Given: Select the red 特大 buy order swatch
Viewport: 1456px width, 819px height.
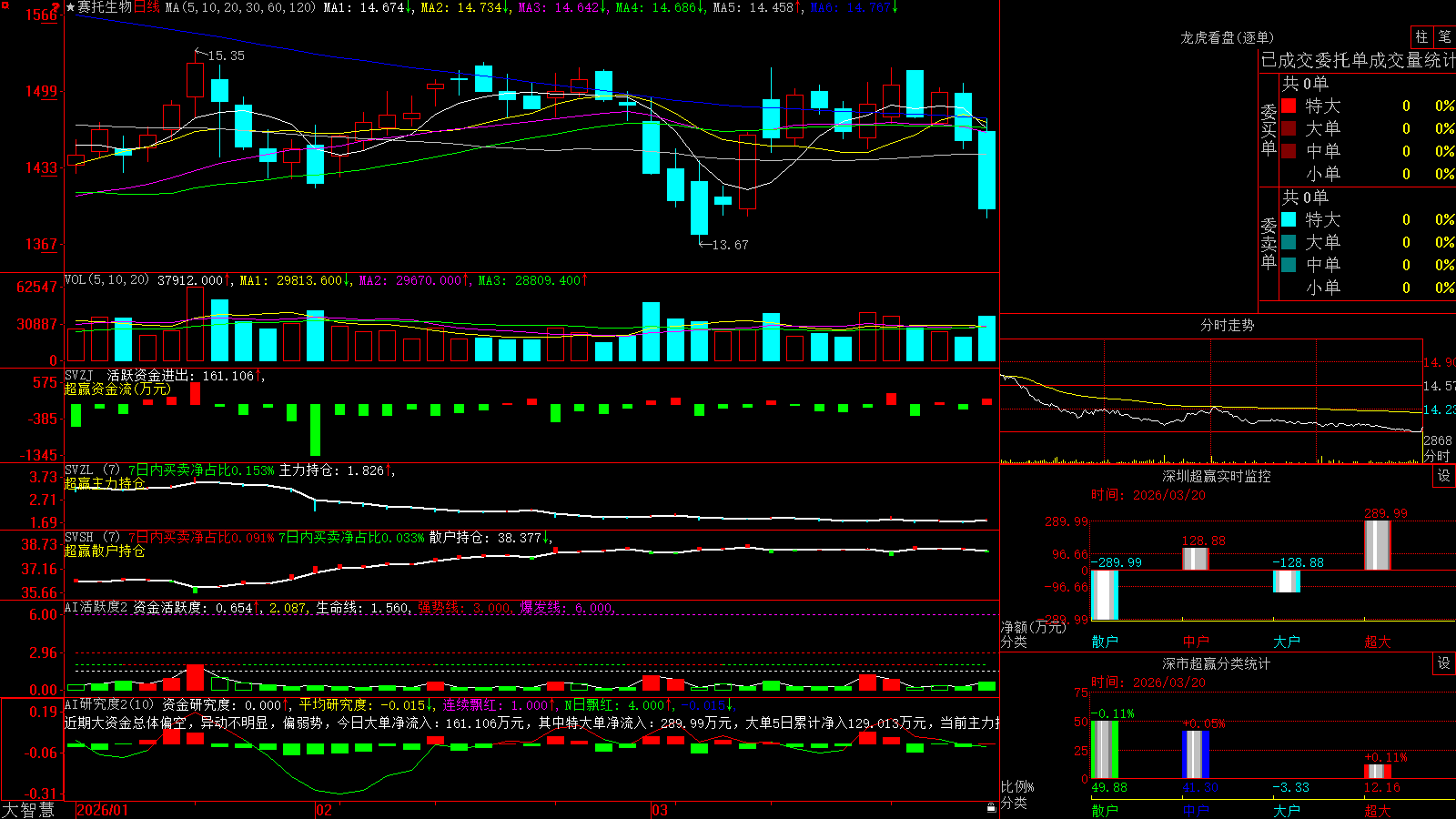Looking at the screenshot, I should 1289,106.
